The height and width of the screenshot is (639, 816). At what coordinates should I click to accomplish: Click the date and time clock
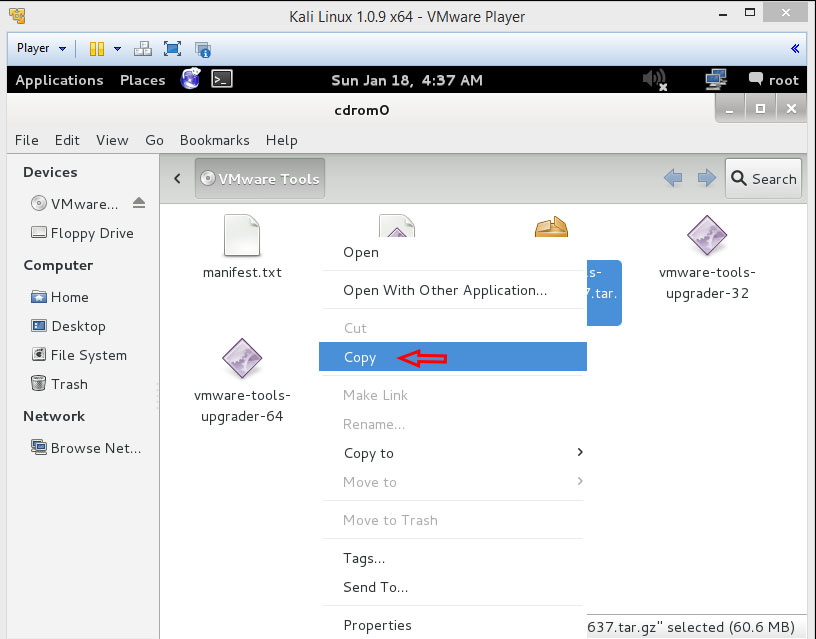point(407,80)
